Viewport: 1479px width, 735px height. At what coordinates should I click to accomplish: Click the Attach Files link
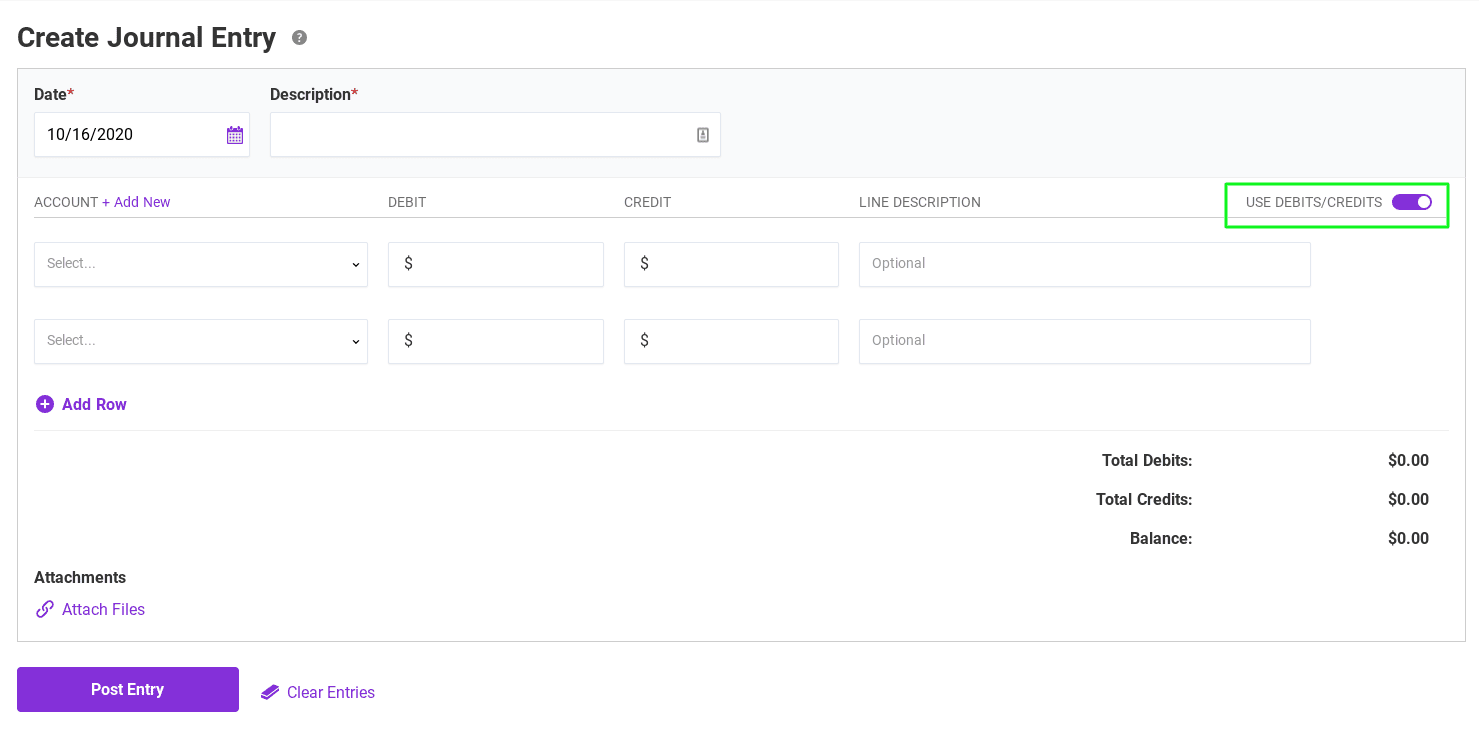point(103,609)
